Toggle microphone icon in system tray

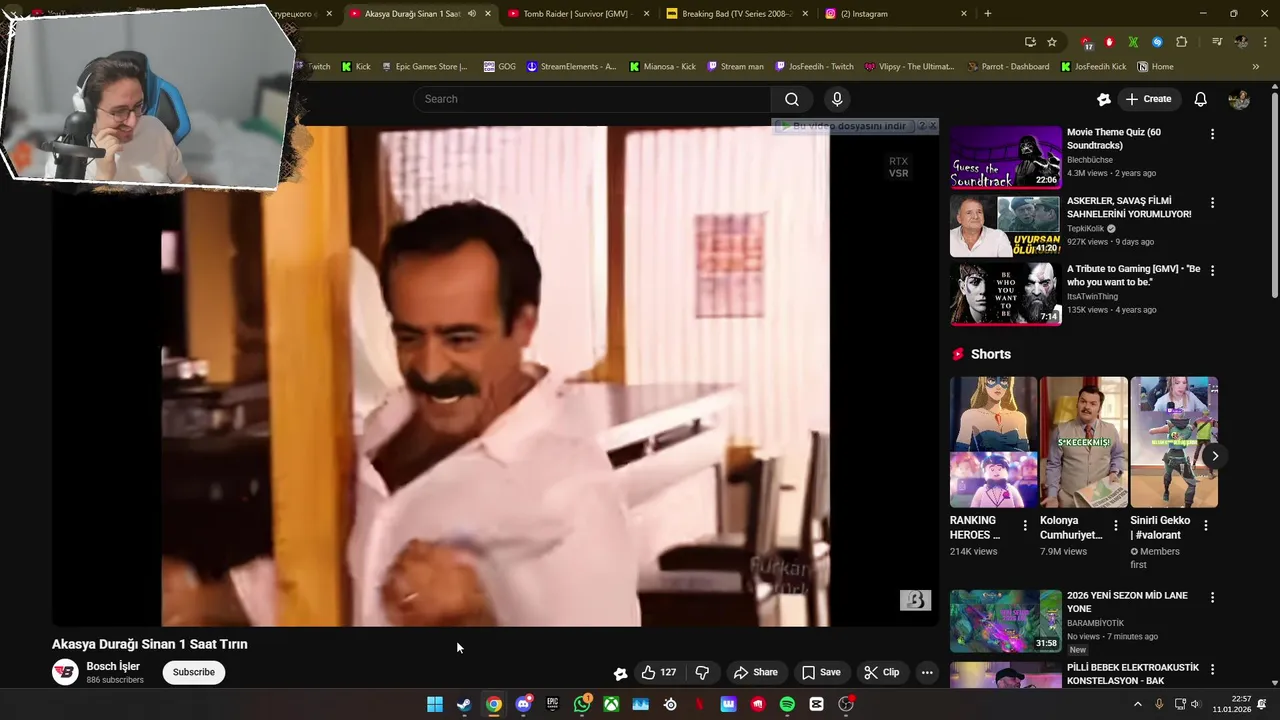click(1159, 704)
